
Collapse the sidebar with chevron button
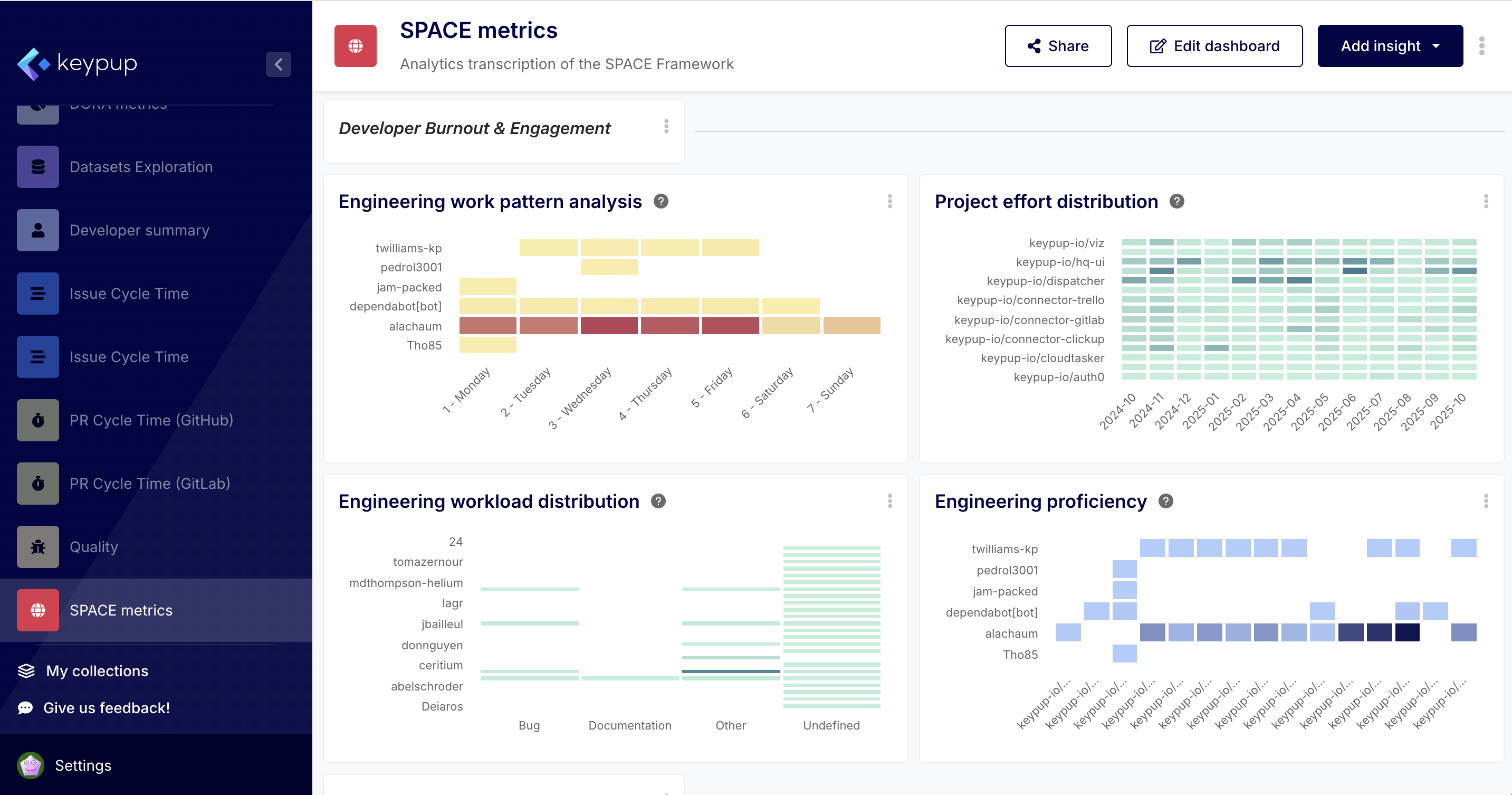pos(278,64)
